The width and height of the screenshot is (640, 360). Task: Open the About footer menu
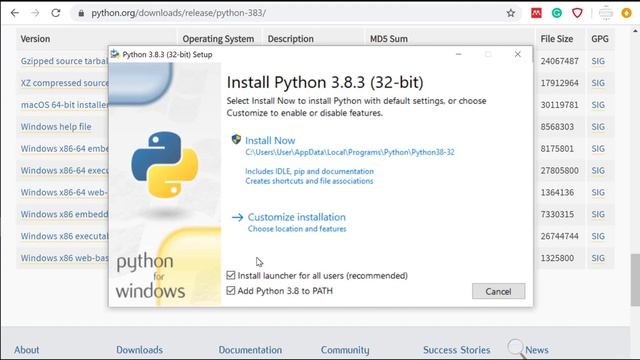[27, 350]
